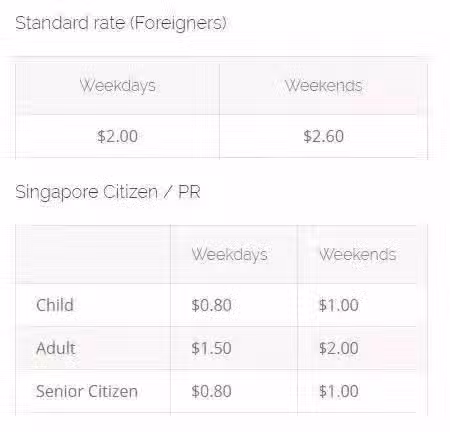Click Senior Citizen weekend price $1.00
This screenshot has height=432, width=450.
click(339, 391)
